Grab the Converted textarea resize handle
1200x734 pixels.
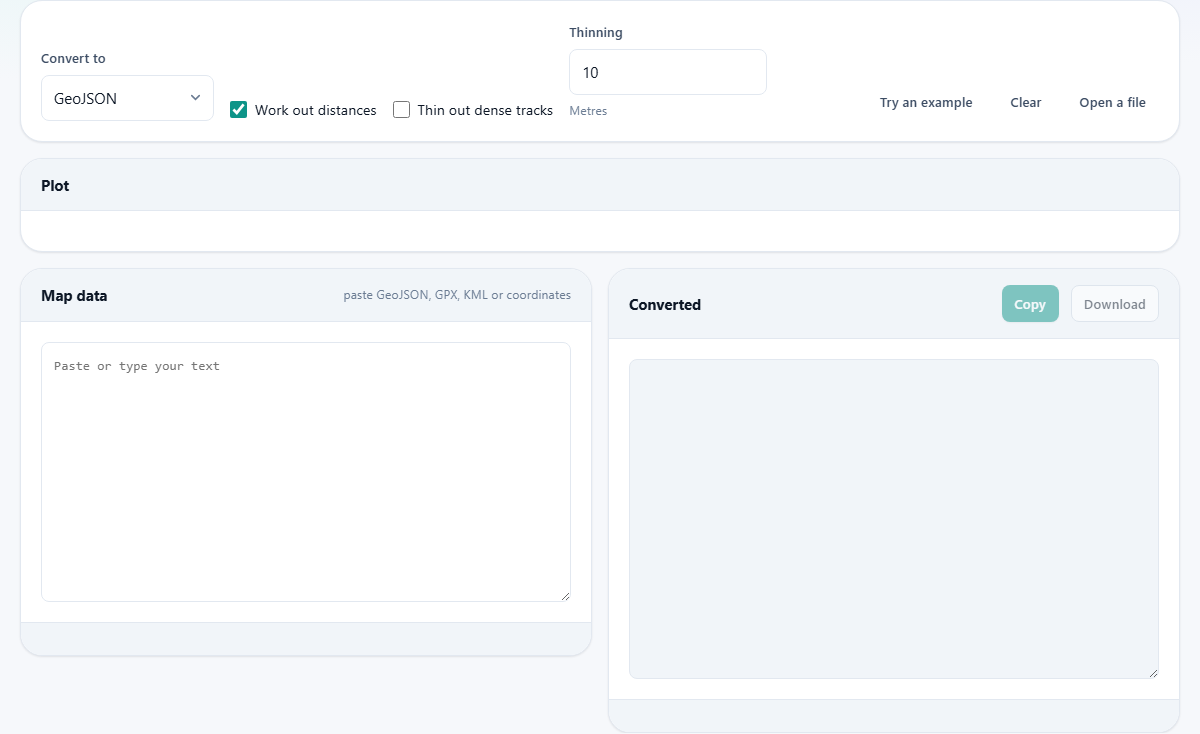1152,672
